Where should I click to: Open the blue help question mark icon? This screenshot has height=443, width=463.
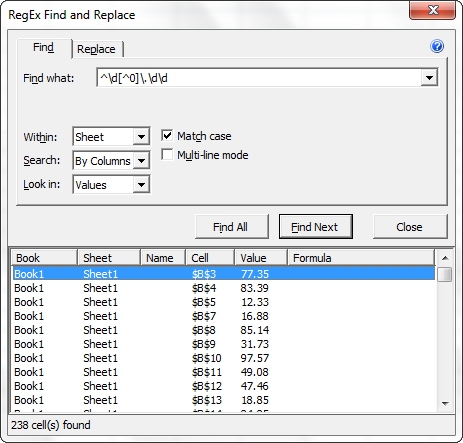437,46
